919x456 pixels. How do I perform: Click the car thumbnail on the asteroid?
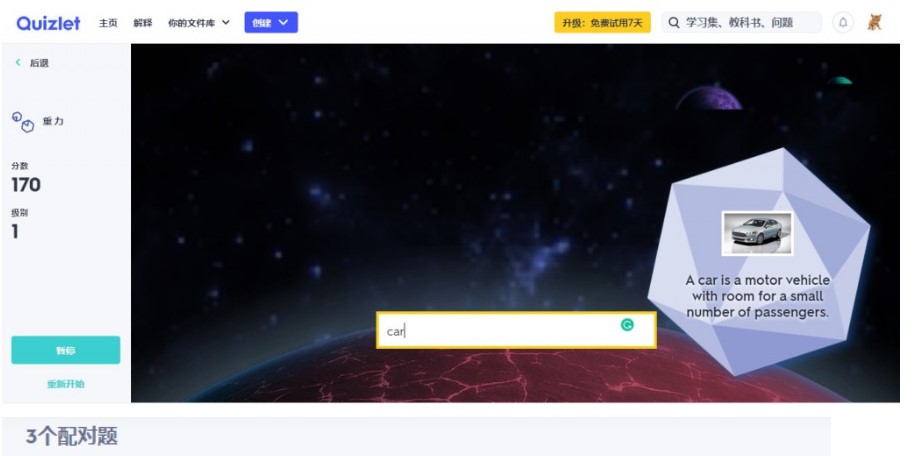(757, 233)
